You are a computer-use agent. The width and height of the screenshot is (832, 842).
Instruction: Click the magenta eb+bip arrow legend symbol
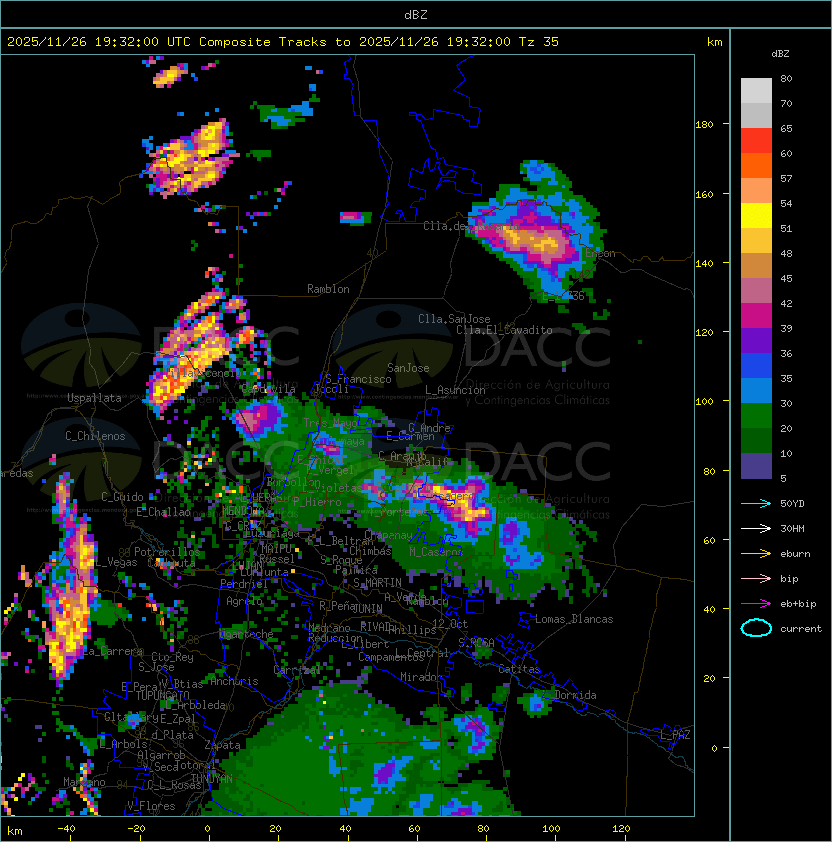(756, 604)
